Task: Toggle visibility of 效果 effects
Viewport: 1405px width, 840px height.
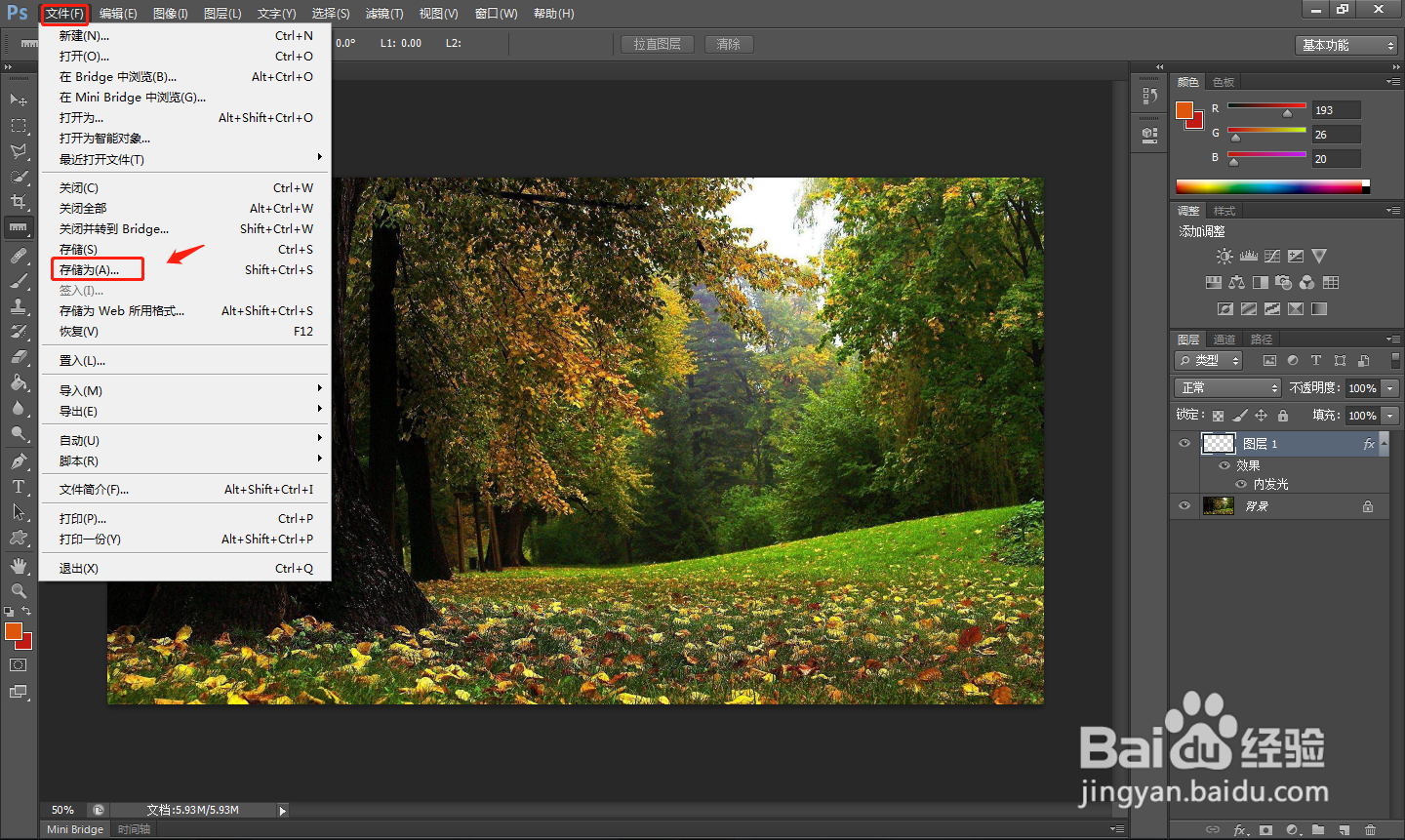Action: pos(1224,465)
